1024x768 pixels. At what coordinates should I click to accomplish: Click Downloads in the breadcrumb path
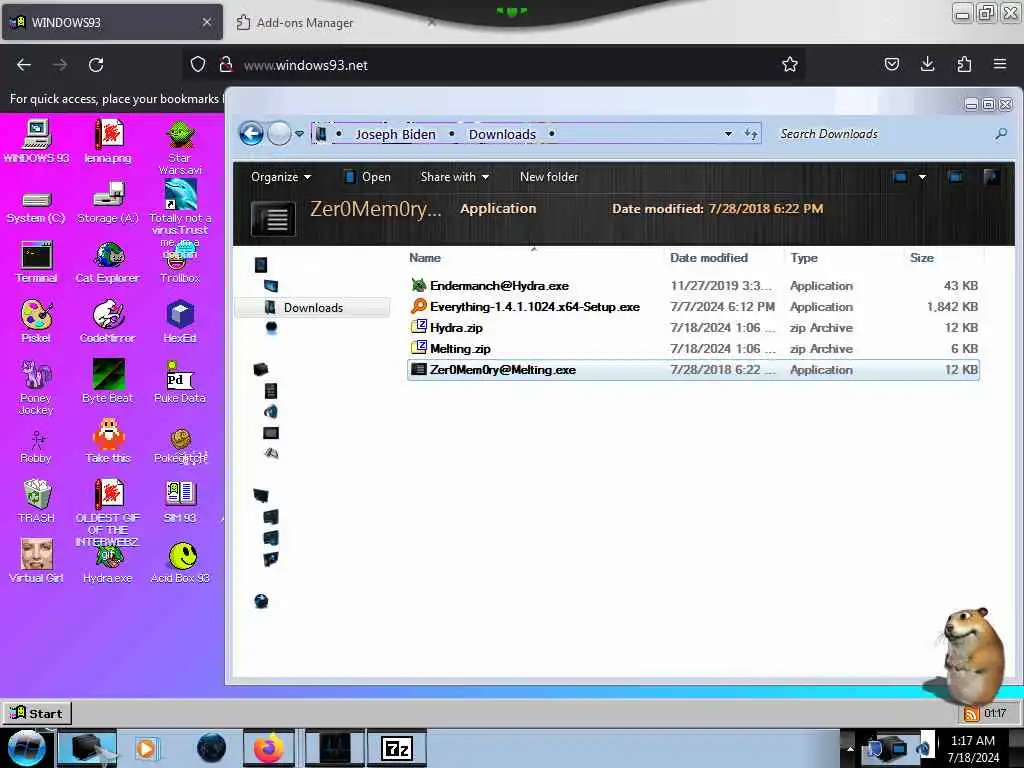502,135
